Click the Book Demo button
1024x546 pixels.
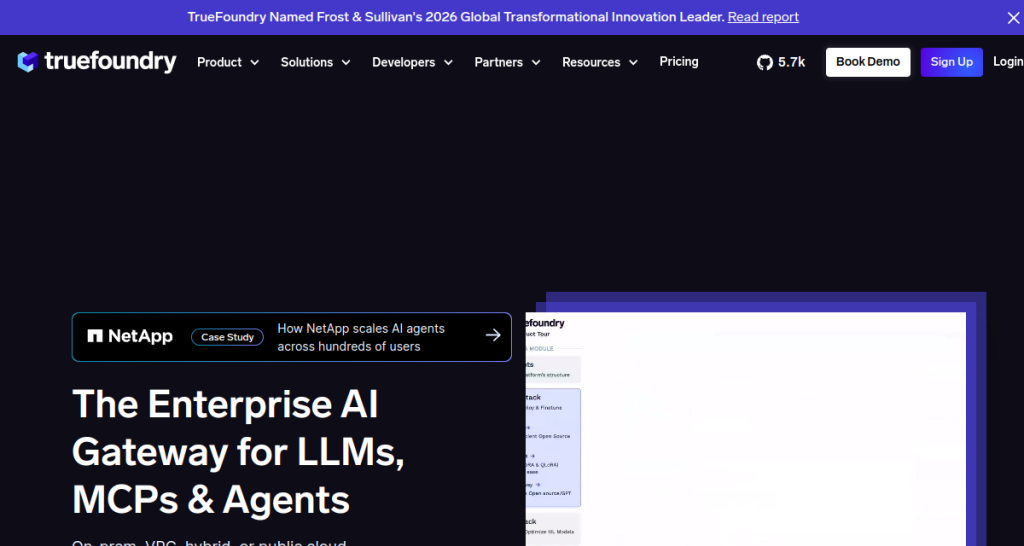pos(868,62)
